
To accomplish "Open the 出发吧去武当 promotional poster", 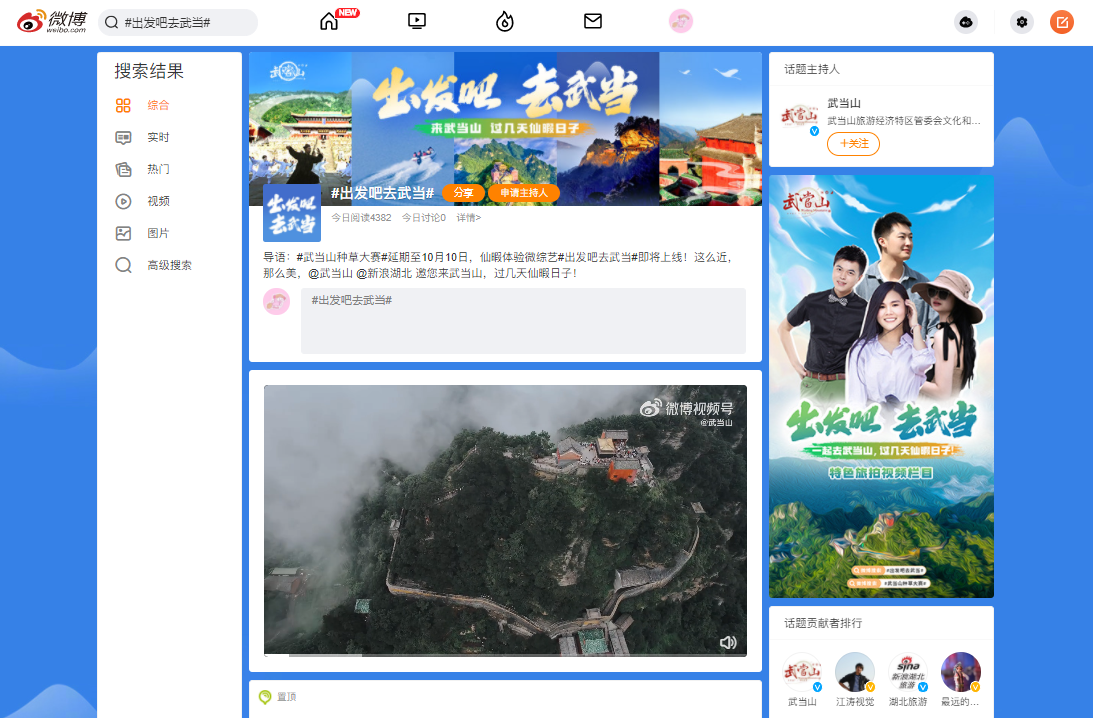I will tap(881, 387).
